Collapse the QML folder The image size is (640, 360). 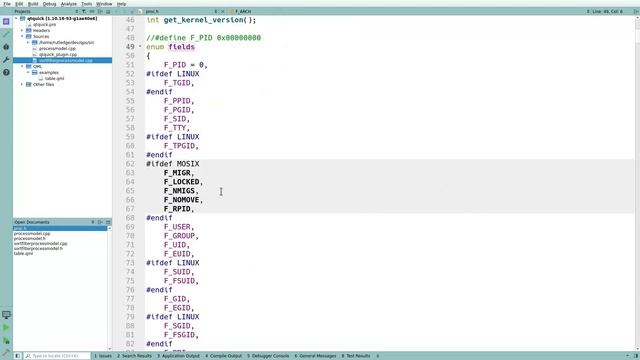click(x=22, y=66)
